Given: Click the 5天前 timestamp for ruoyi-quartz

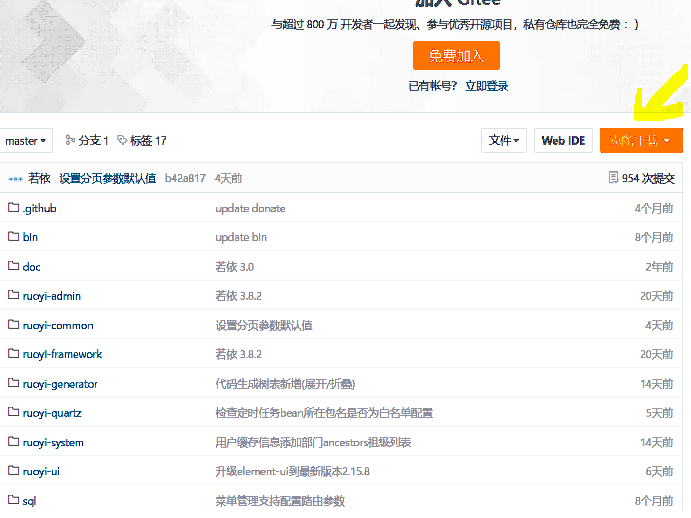Looking at the screenshot, I should (659, 413).
